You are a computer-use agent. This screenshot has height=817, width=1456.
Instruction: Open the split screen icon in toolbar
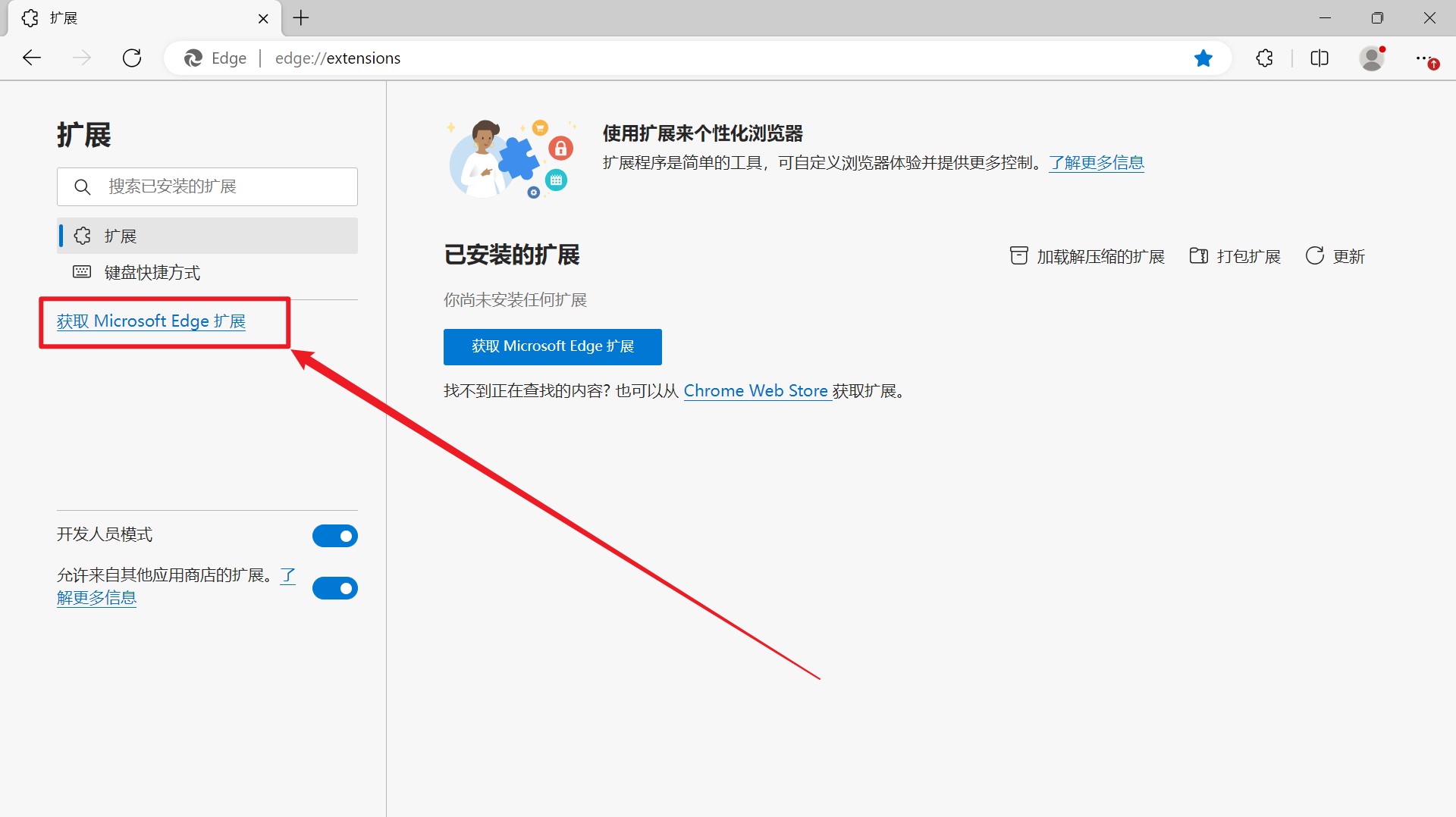pos(1319,58)
